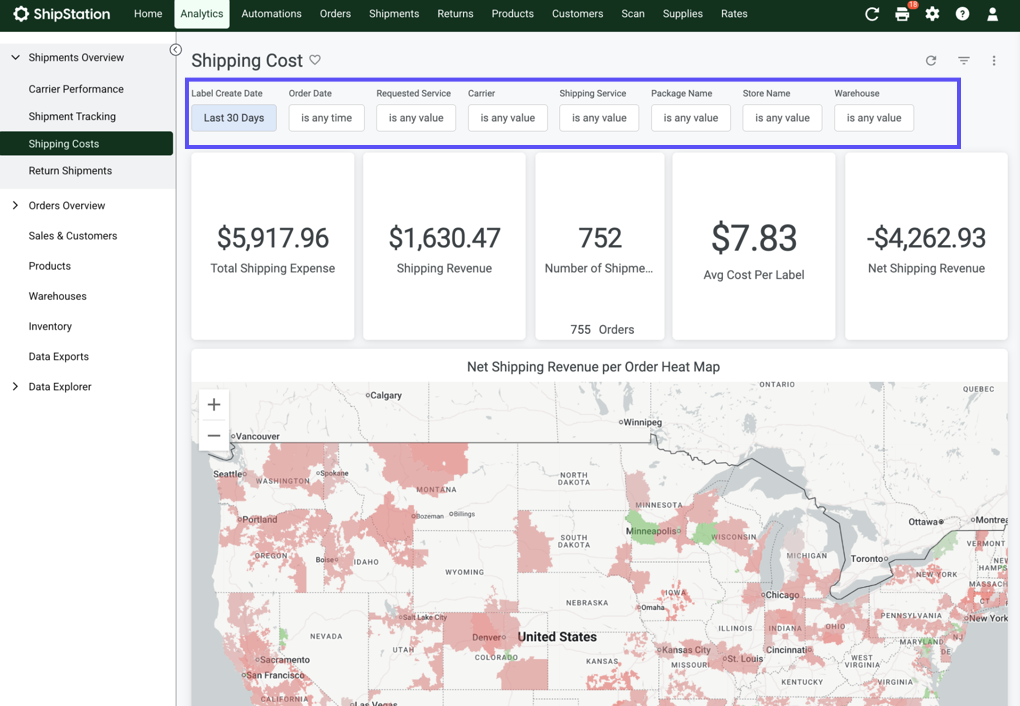Open the Requested Service filter dropdown
Viewport: 1020px width, 706px height.
pyautogui.click(x=416, y=118)
